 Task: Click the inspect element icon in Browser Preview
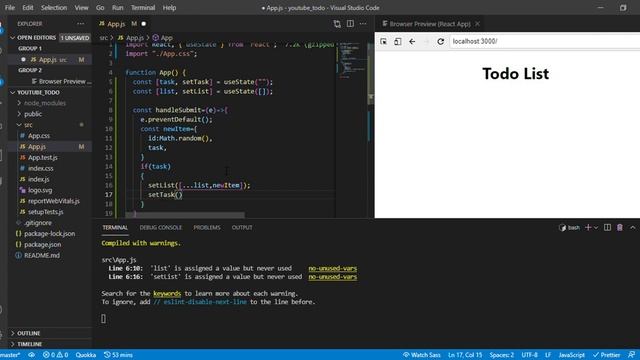click(x=383, y=41)
